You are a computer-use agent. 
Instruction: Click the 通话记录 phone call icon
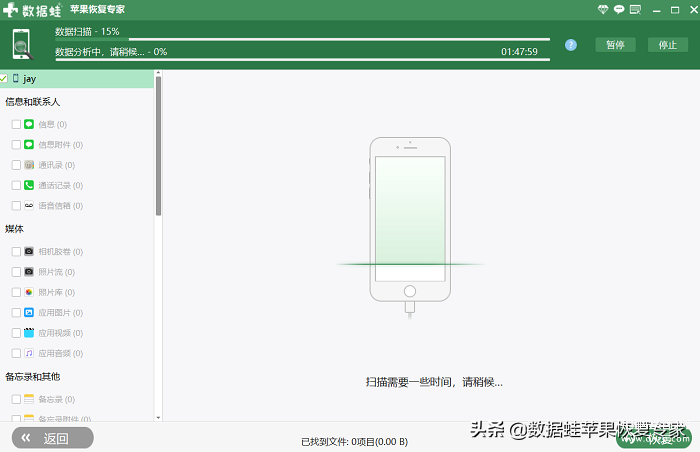[x=29, y=185]
